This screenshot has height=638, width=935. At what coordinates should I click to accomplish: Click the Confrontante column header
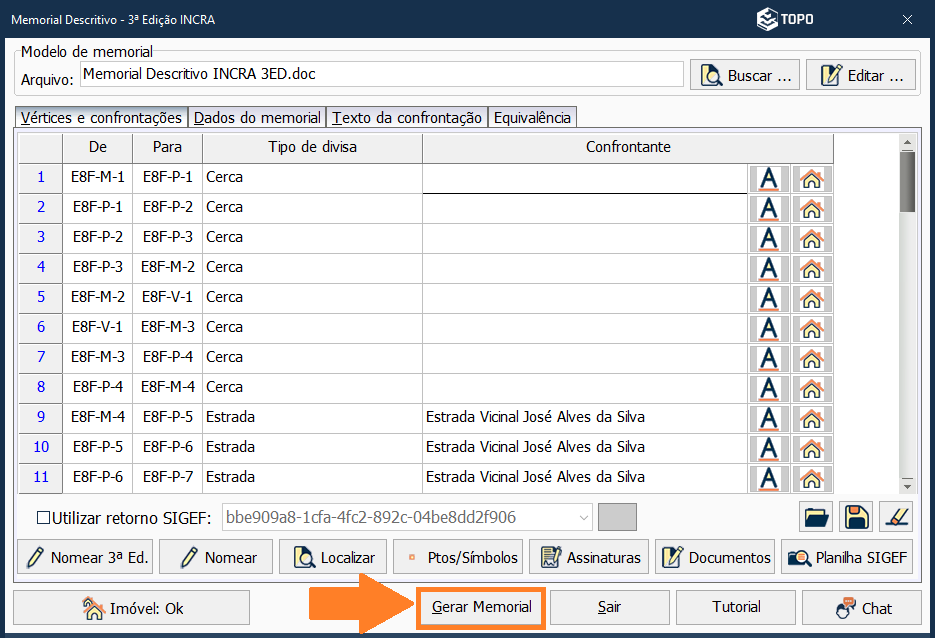click(628, 147)
